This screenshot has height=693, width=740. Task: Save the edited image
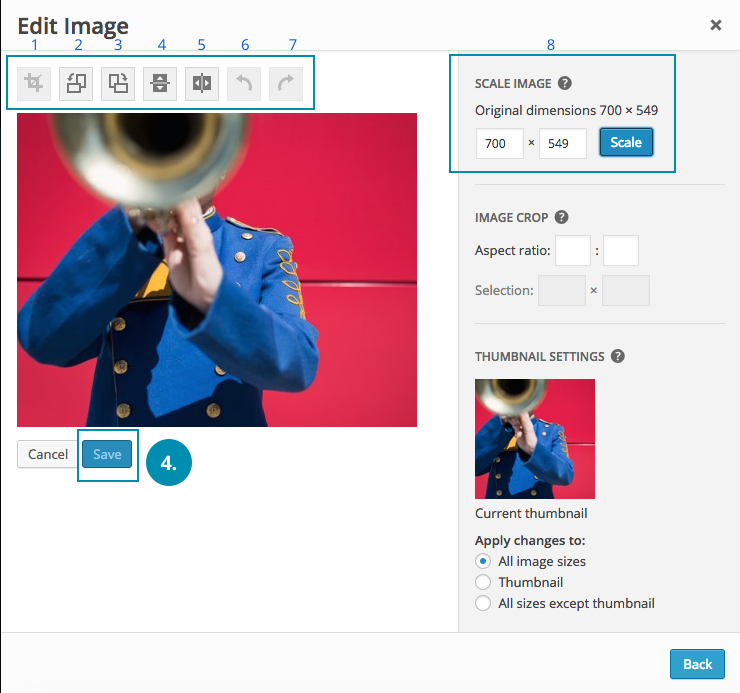coord(107,454)
